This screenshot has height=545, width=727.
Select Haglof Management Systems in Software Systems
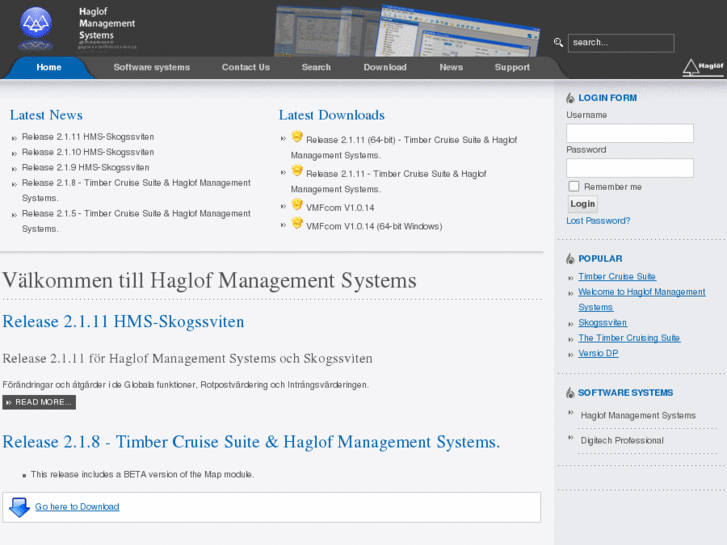638,416
